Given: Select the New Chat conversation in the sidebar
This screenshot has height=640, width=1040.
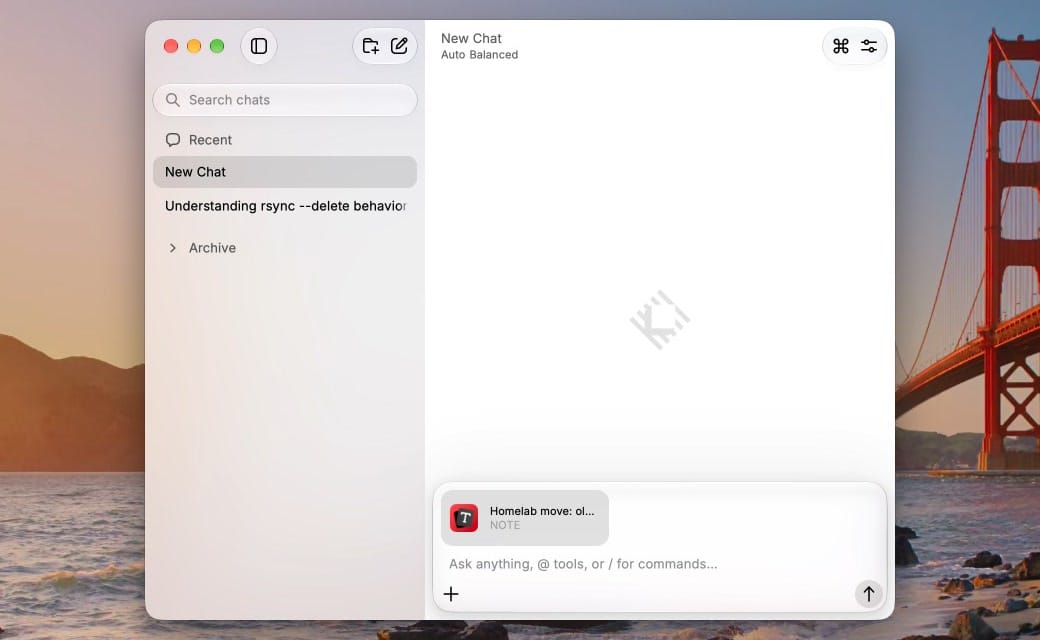Looking at the screenshot, I should click(x=285, y=172).
